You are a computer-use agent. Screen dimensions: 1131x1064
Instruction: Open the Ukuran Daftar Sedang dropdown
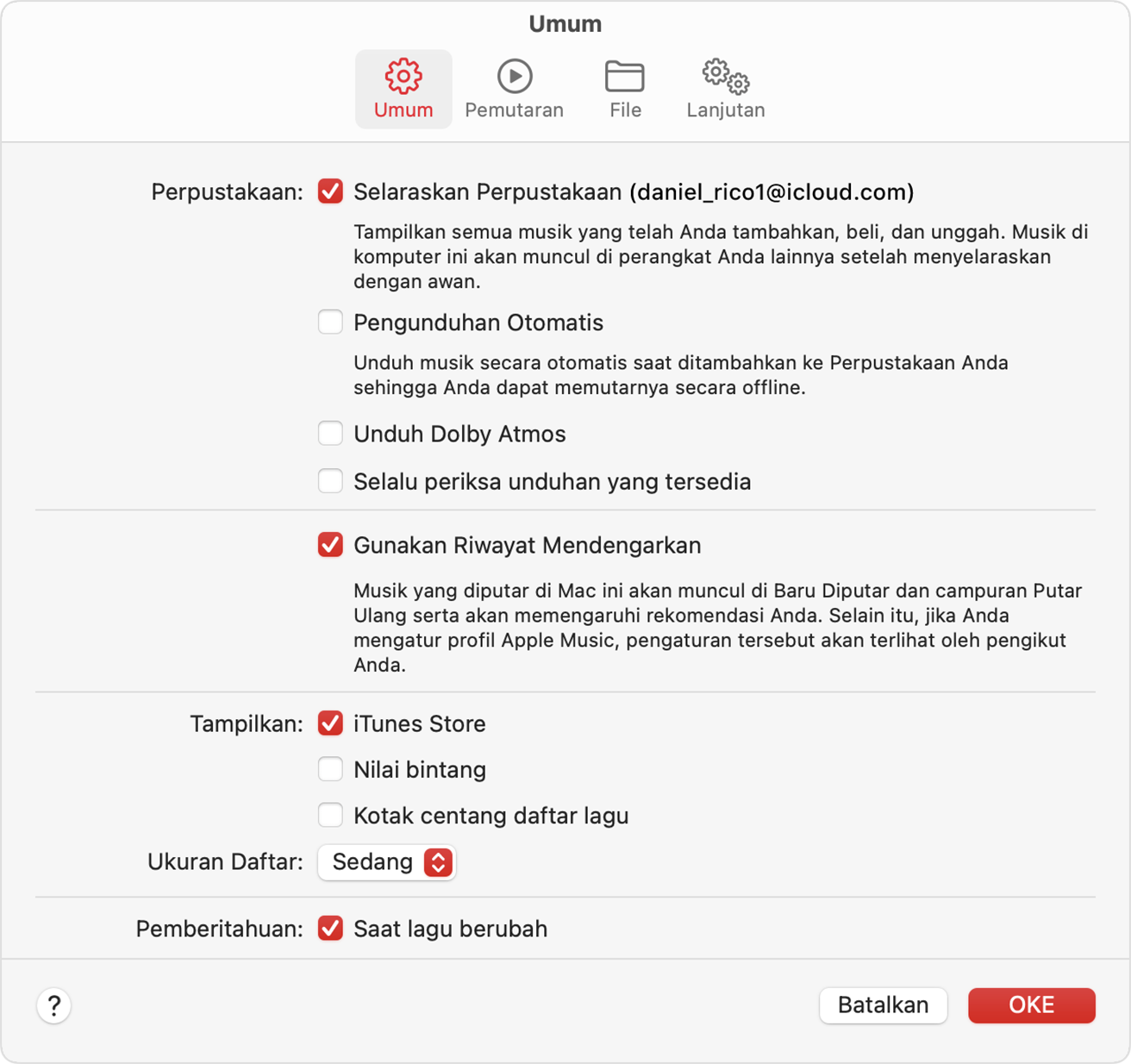click(x=387, y=862)
